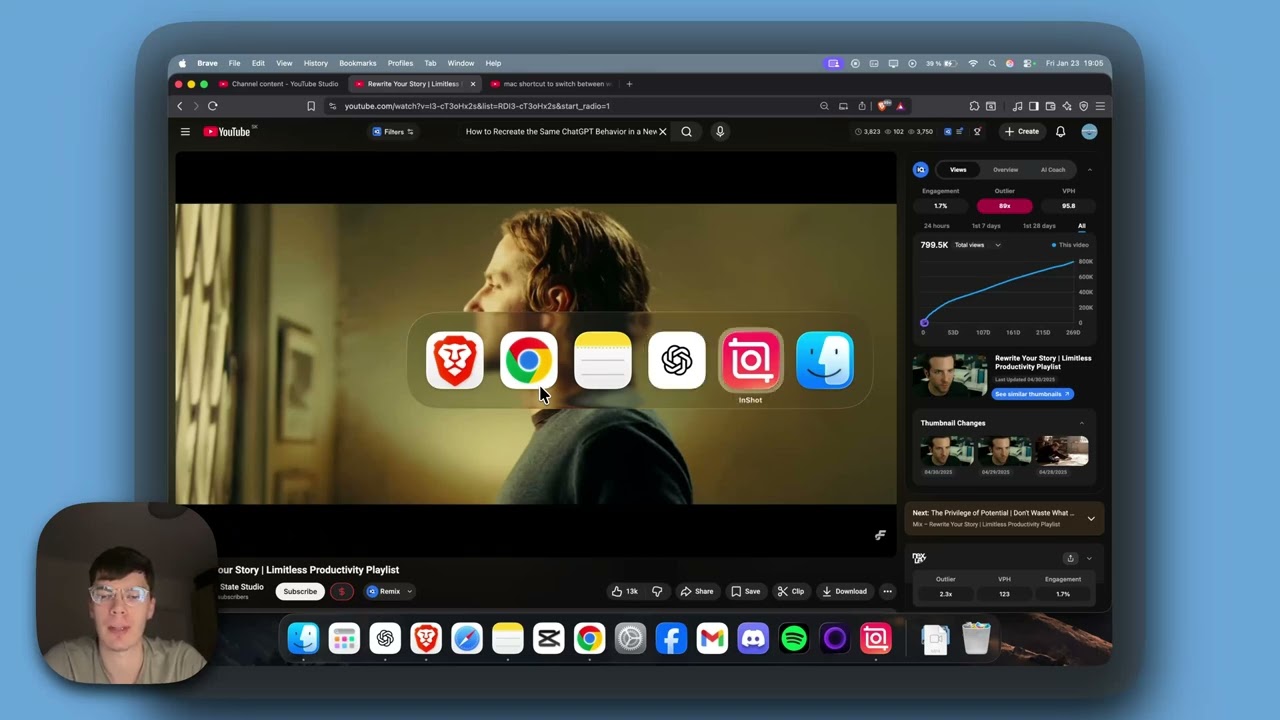The height and width of the screenshot is (720, 1280).
Task: Open Brave's hamburger menu
Action: pos(1100,105)
